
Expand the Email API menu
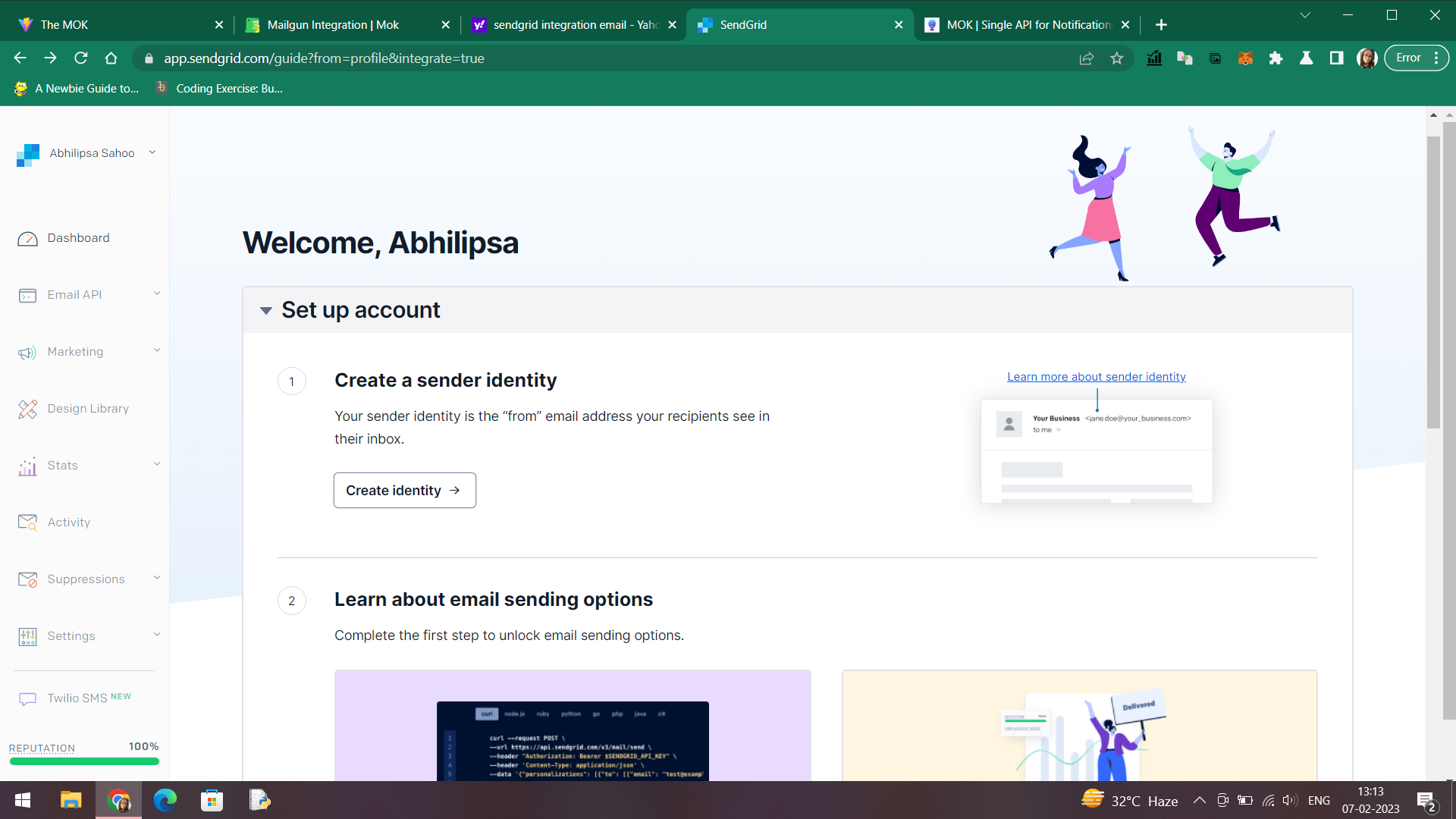74,295
